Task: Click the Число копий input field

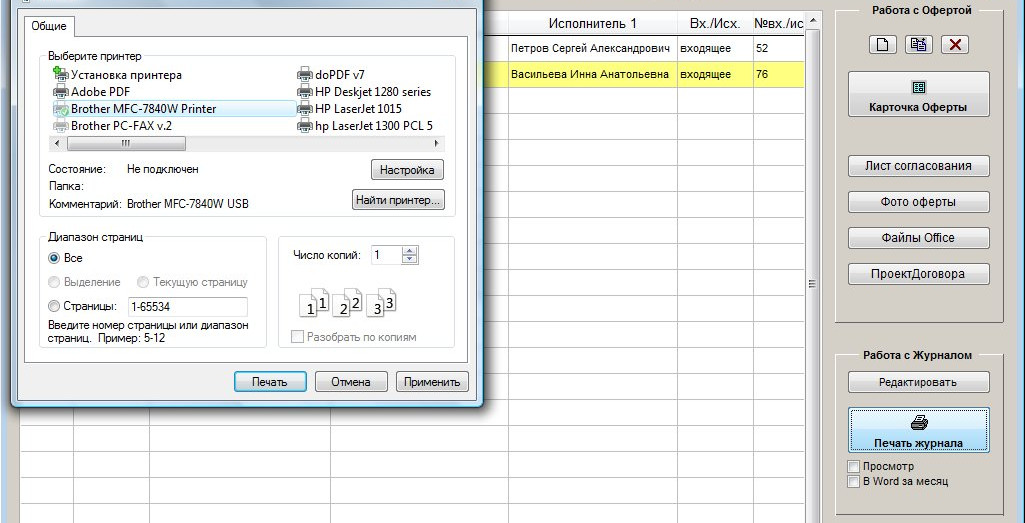Action: [x=386, y=255]
